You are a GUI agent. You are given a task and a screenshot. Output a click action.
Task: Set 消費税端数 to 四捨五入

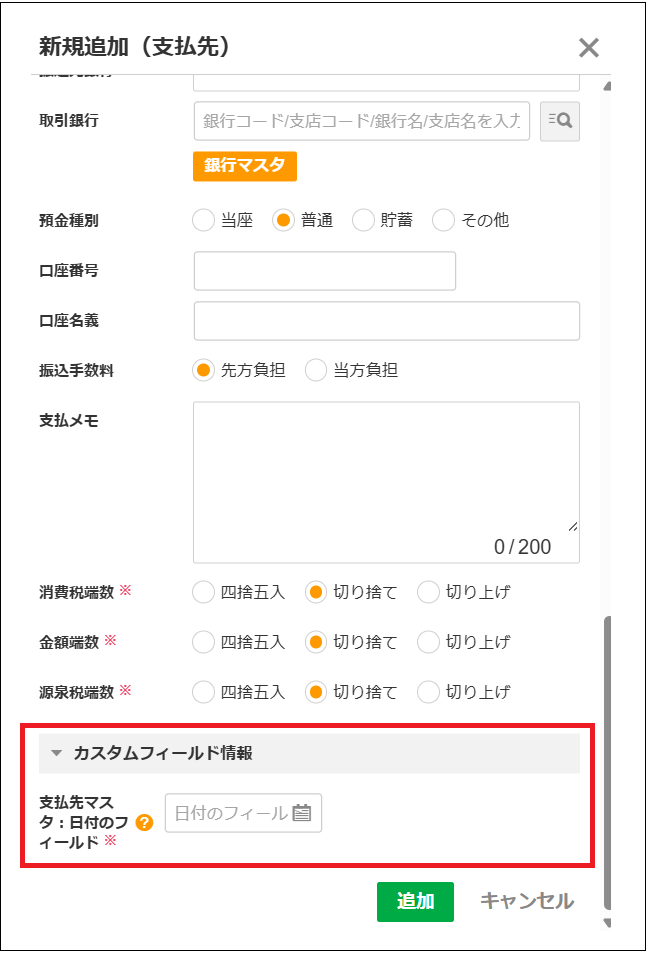[203, 592]
